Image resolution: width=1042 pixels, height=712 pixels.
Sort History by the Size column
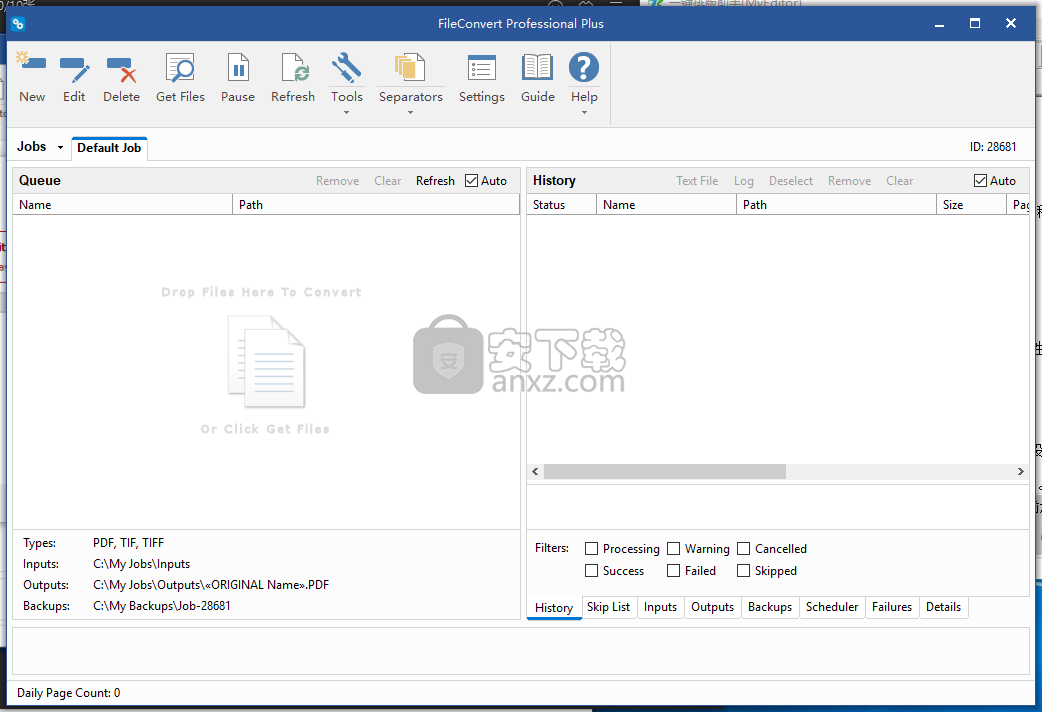click(971, 205)
